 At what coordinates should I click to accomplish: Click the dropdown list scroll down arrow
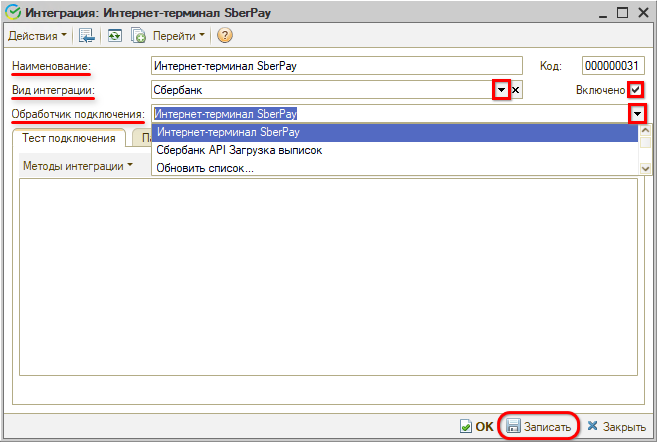tap(645, 169)
